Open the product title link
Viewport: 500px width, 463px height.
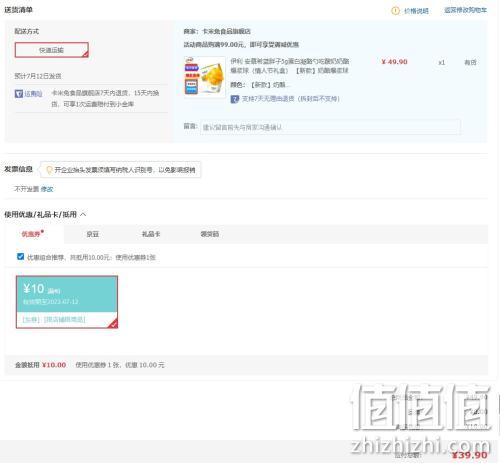click(290, 66)
